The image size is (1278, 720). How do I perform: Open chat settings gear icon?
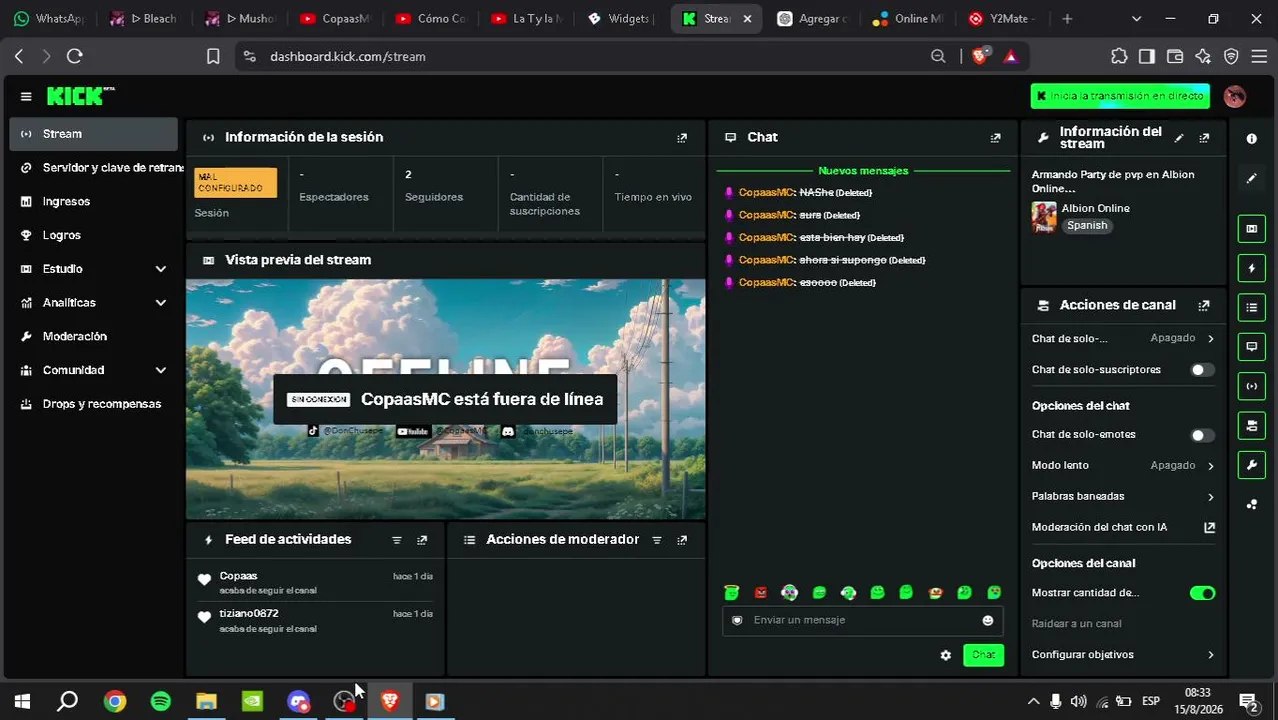click(x=946, y=655)
